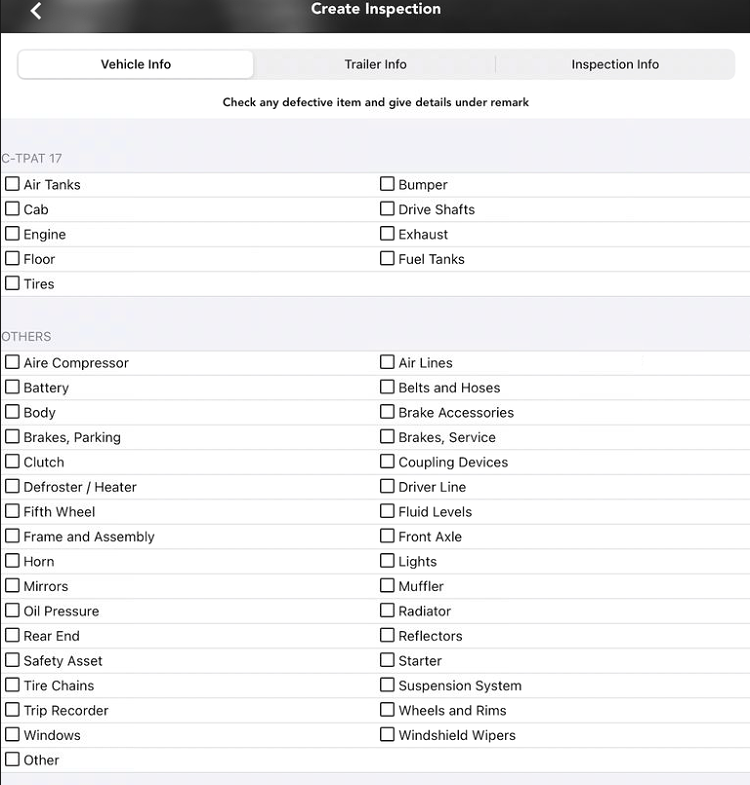Mark Oil Pressure as defective
The image size is (750, 785).
(13, 611)
